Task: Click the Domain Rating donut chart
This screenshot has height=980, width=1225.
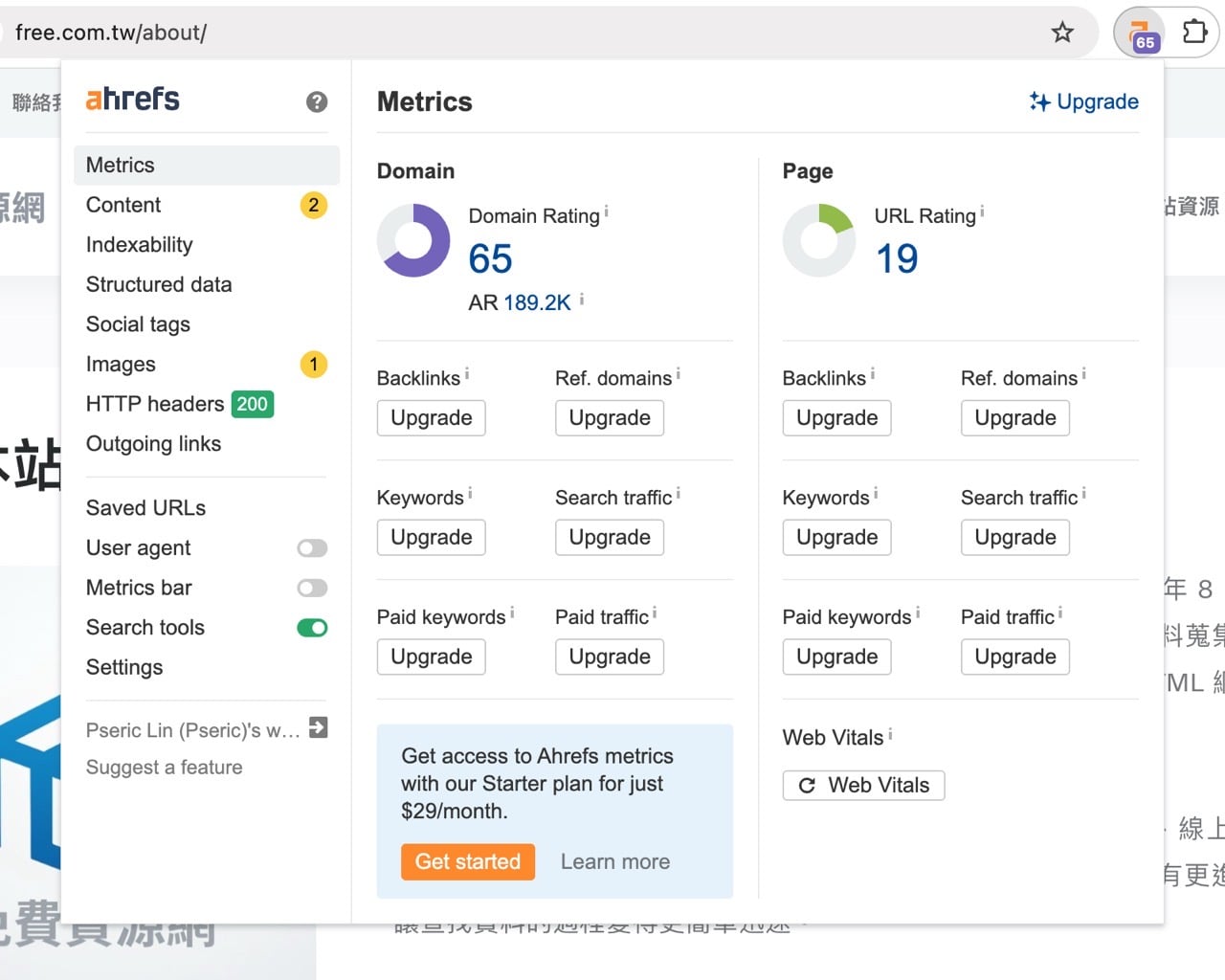Action: point(413,240)
